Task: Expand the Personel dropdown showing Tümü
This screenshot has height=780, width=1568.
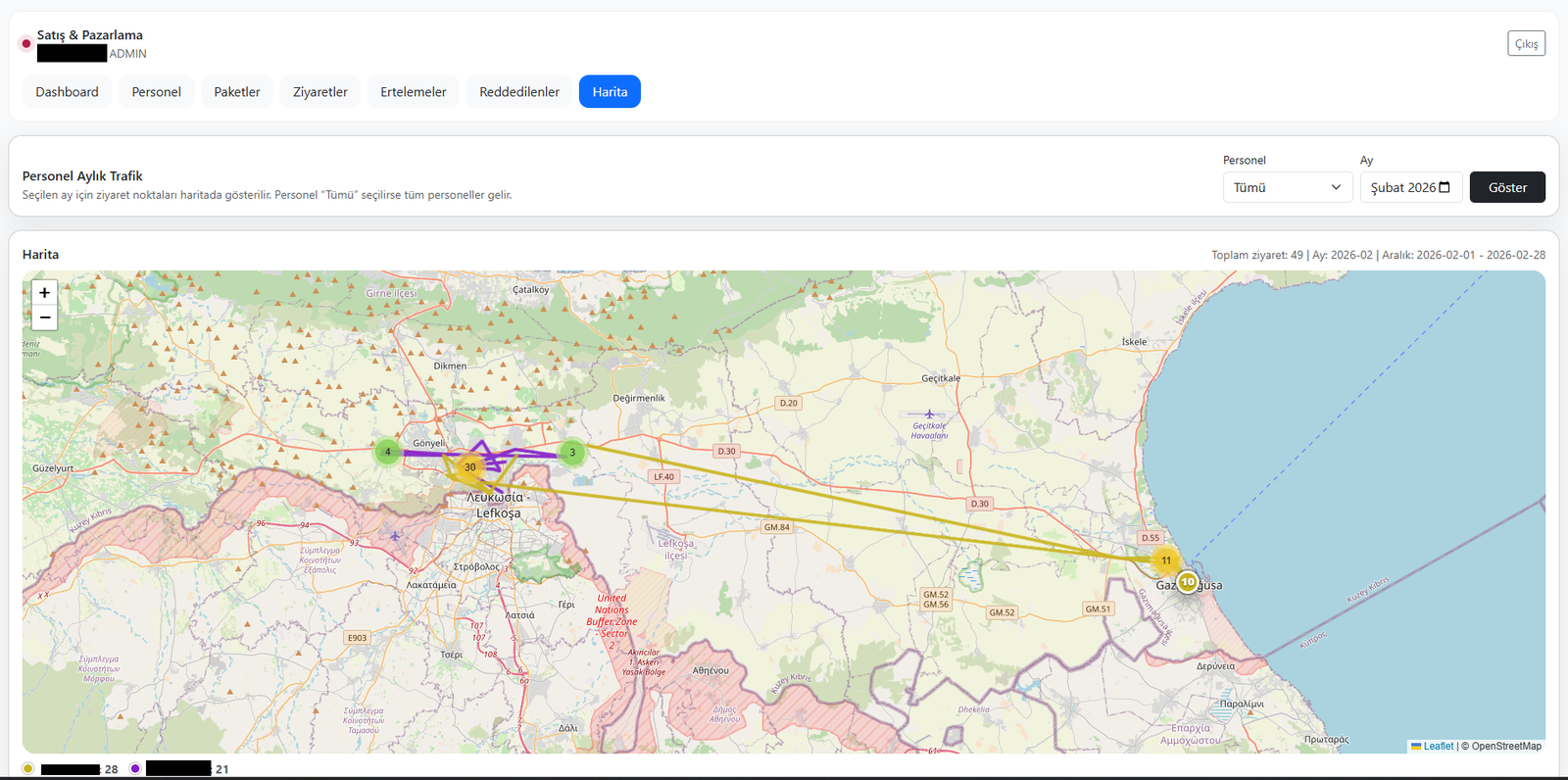Action: point(1287,187)
